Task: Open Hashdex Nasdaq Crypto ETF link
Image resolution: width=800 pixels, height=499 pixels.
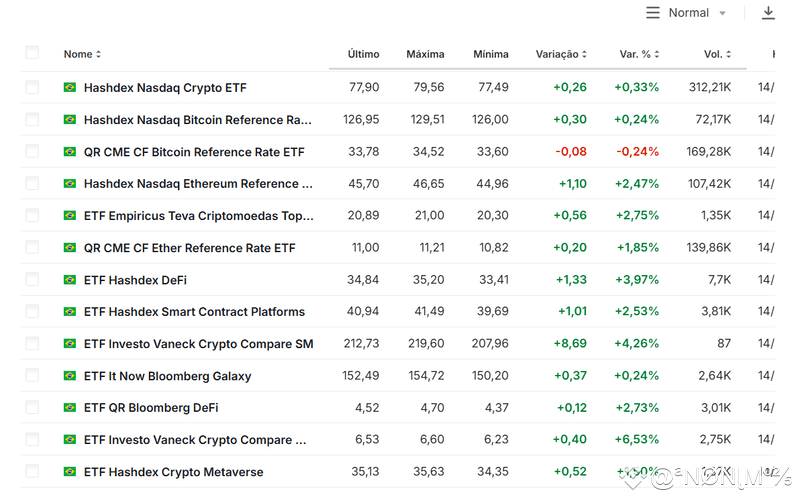Action: pyautogui.click(x=165, y=88)
